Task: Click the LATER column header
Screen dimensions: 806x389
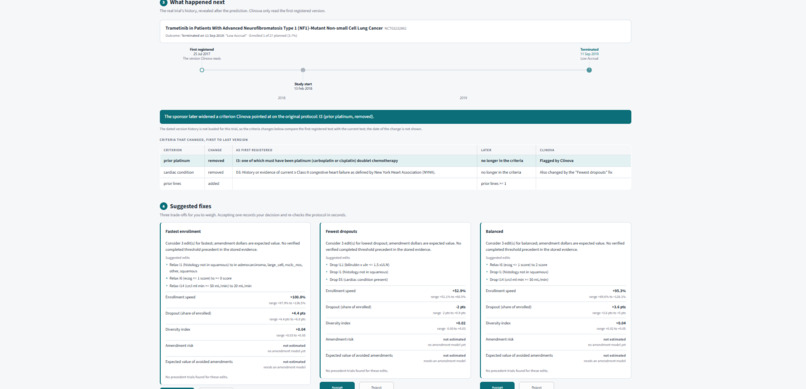Action: click(x=486, y=150)
